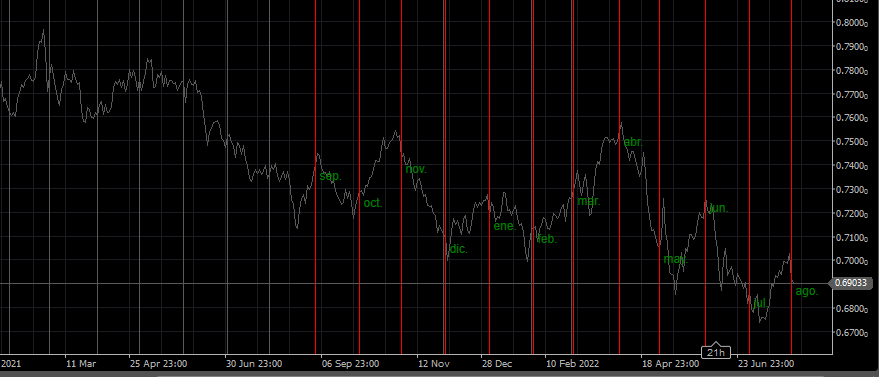
Task: Click the 'nov.' green text label
Action: [x=416, y=169]
